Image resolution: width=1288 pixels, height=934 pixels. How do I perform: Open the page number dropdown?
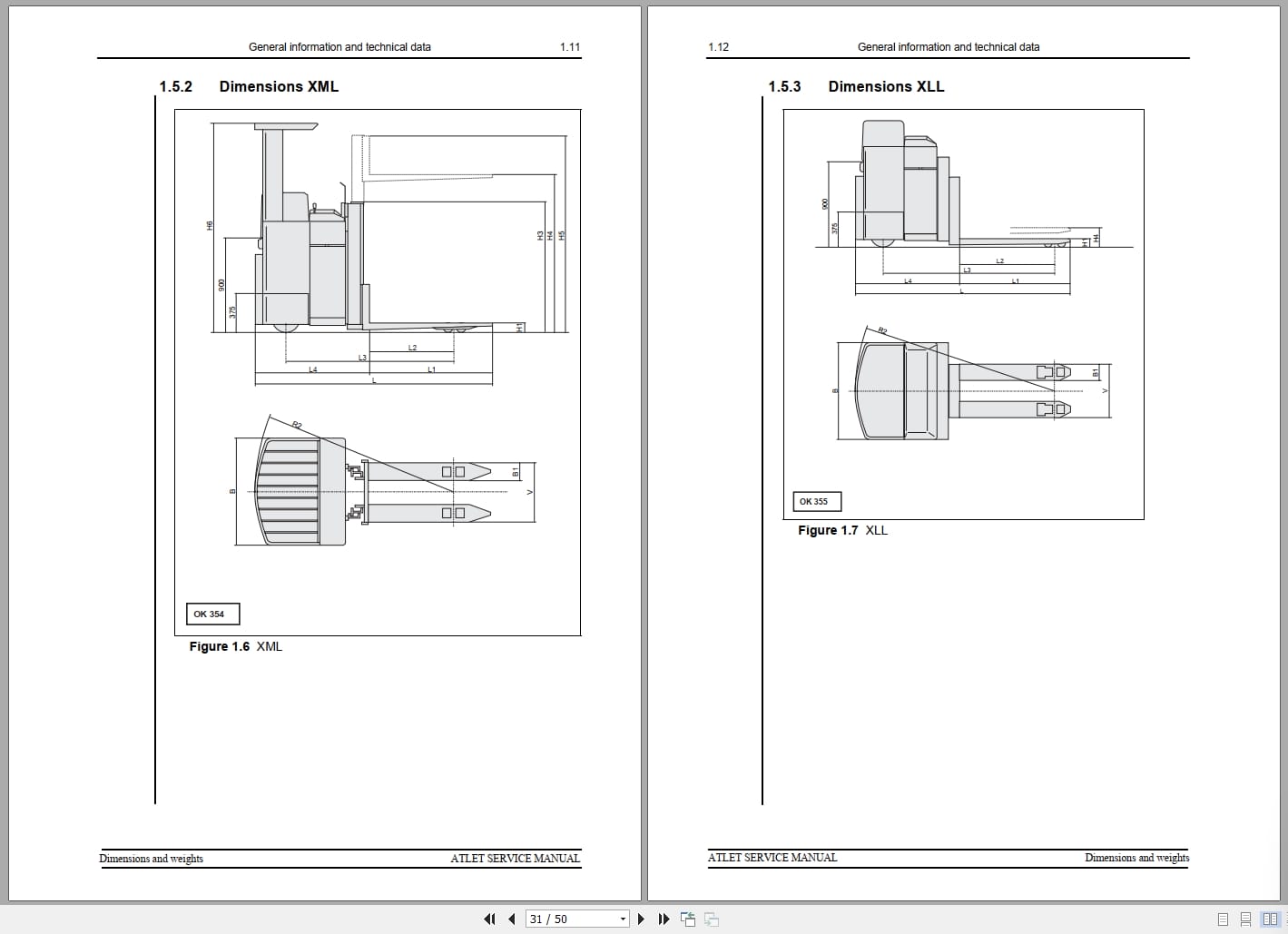[623, 919]
